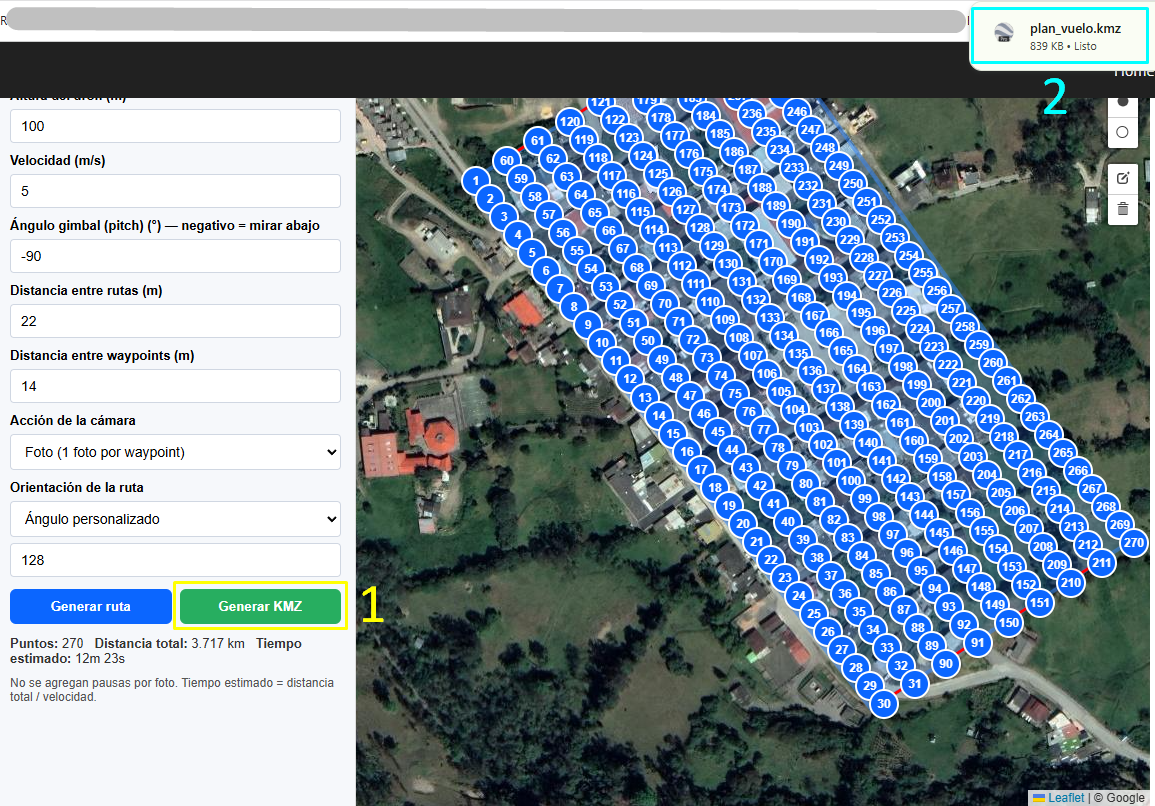
Task: Expand the Orientación de la ruta dropdown
Action: pyautogui.click(x=175, y=519)
